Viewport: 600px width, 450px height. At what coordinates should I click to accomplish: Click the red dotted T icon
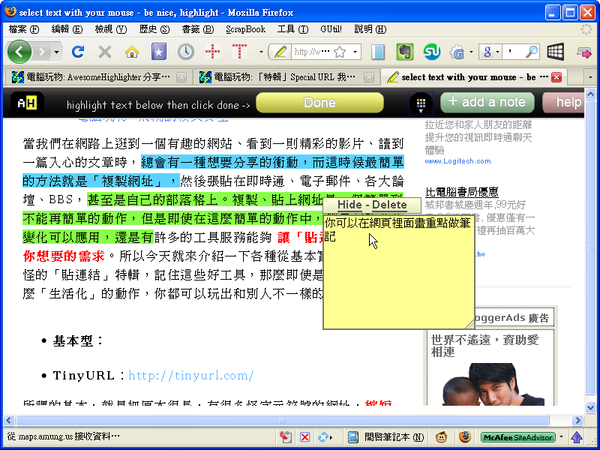(240, 52)
